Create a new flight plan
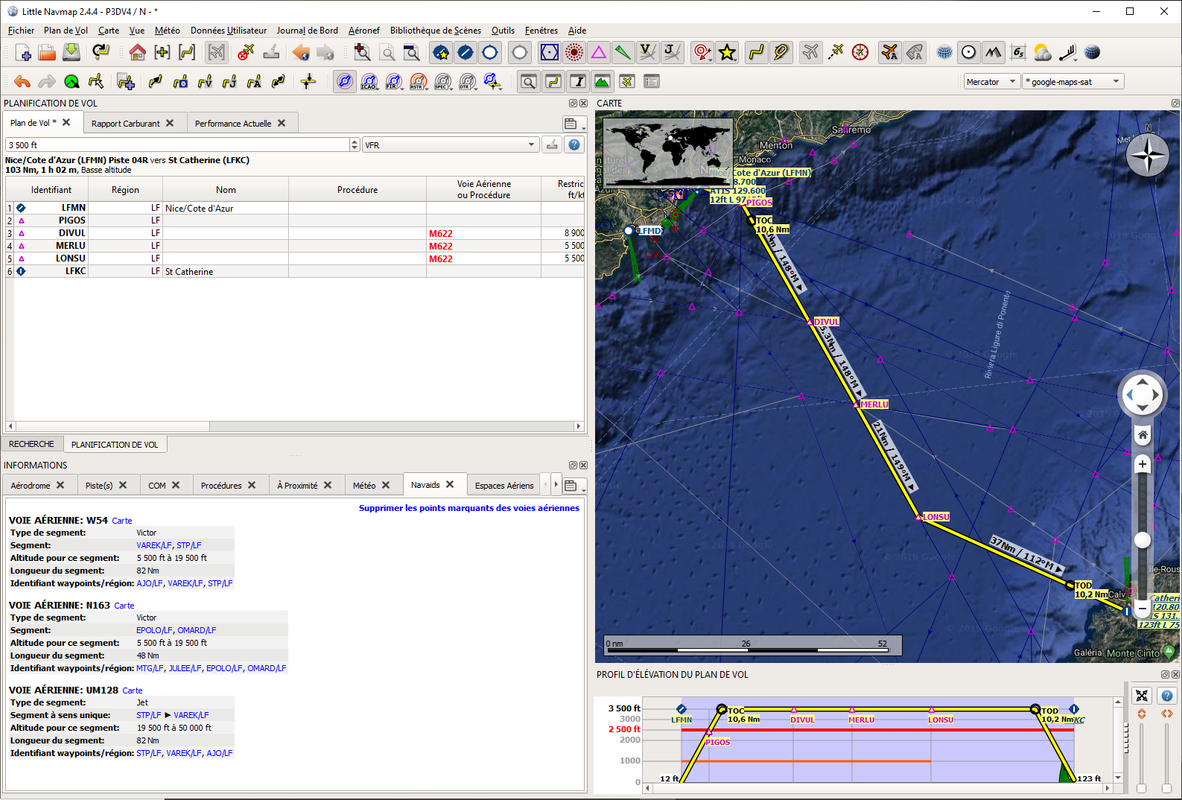 23,52
